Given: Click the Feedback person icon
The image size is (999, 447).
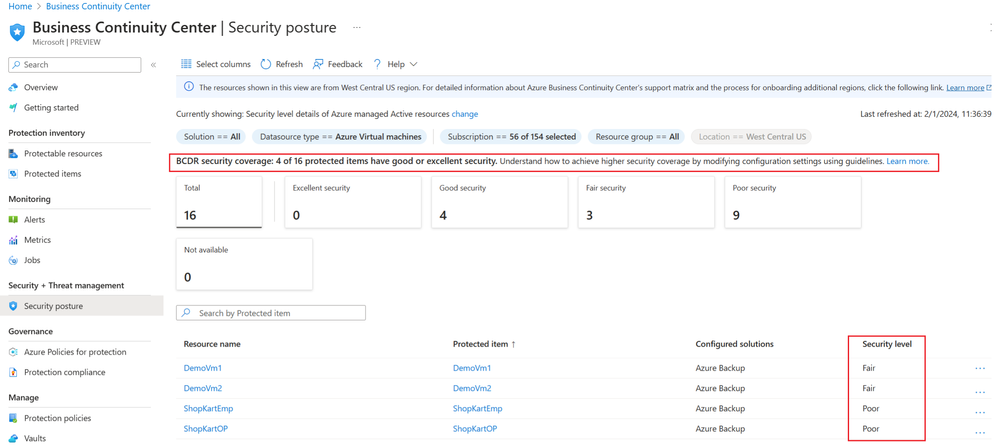Looking at the screenshot, I should [317, 64].
